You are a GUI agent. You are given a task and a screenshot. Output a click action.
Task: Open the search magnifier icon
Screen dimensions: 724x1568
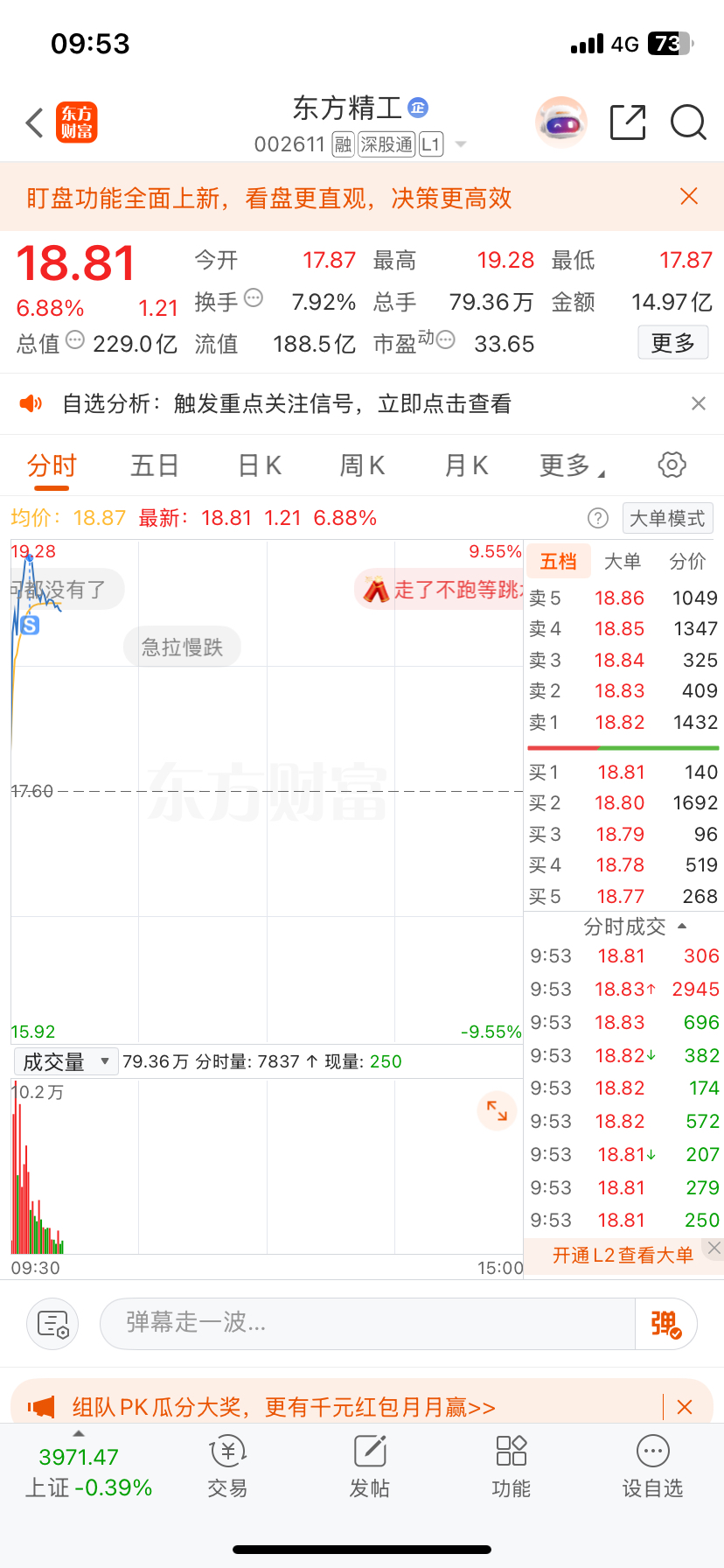(688, 122)
